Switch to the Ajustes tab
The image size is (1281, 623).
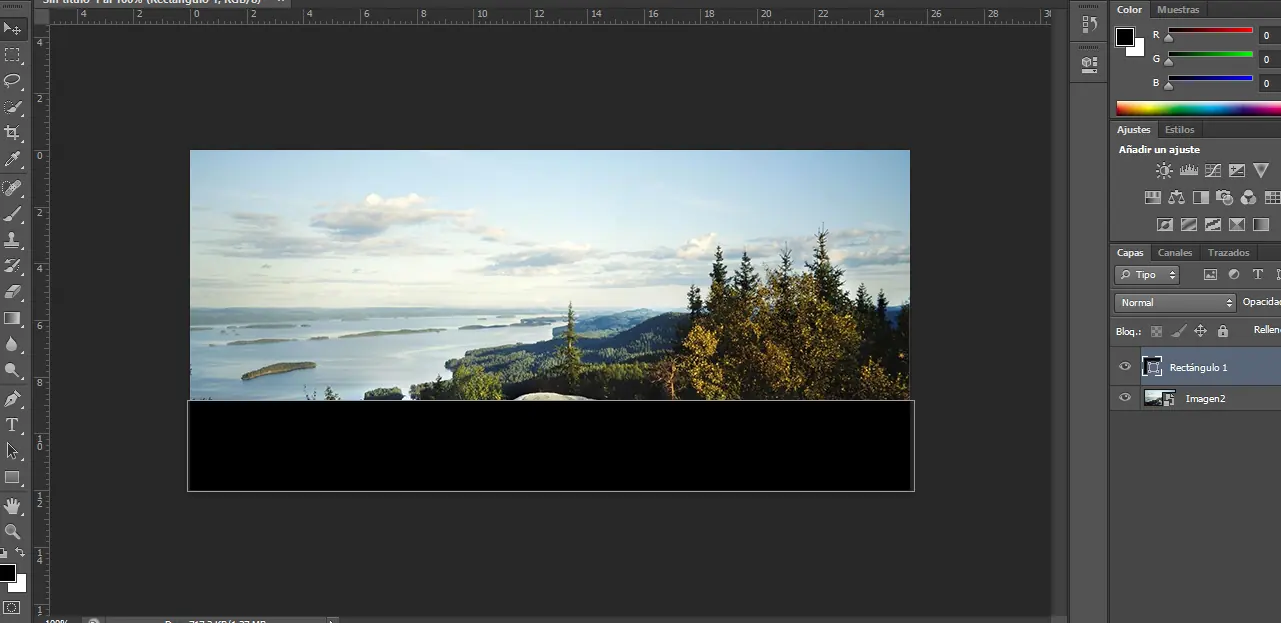[1134, 129]
